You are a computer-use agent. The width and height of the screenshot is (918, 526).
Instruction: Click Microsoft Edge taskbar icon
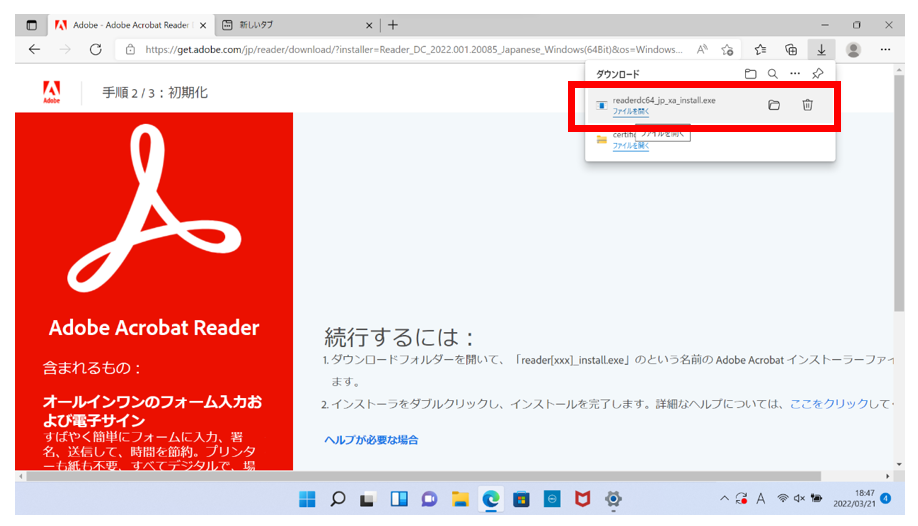pyautogui.click(x=491, y=499)
